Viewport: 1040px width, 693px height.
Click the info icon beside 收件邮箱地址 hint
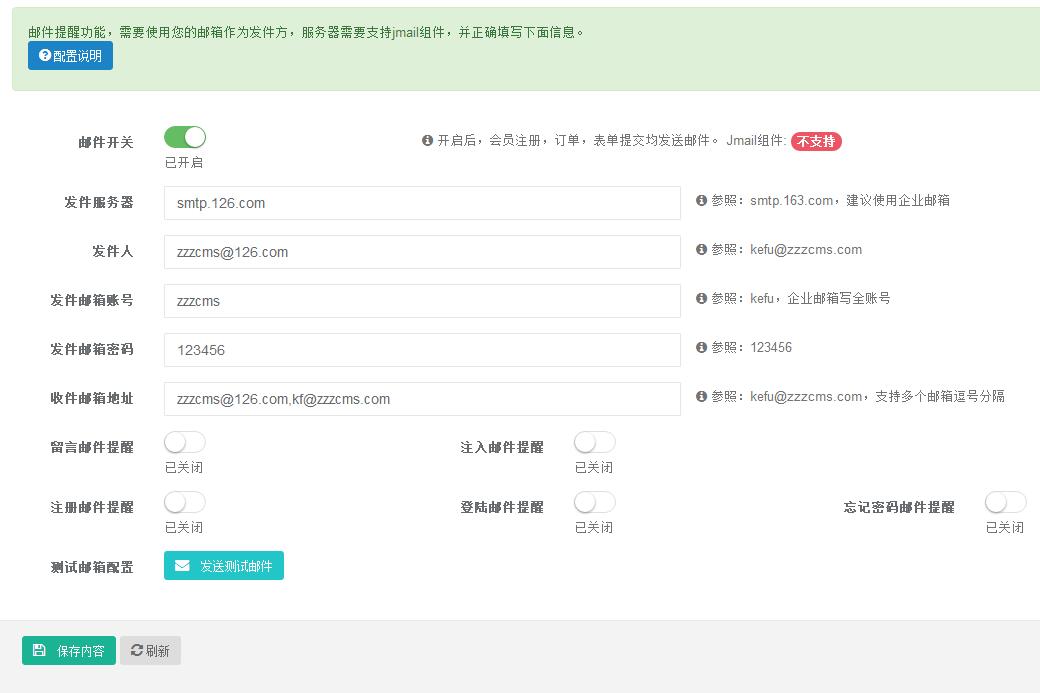(x=702, y=396)
